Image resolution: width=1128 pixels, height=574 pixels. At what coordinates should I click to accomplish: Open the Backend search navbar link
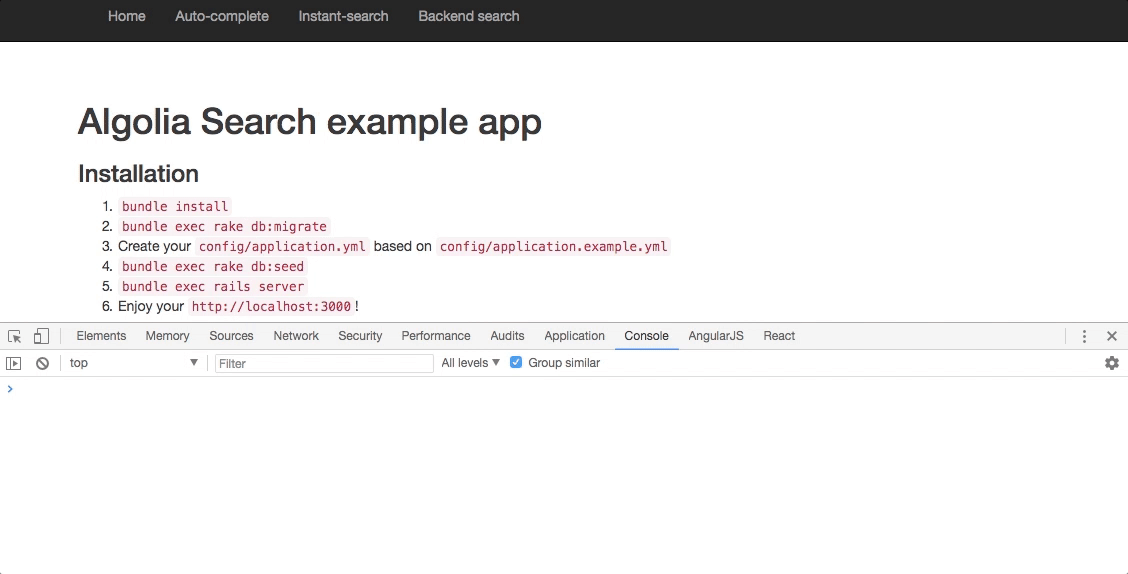click(469, 16)
